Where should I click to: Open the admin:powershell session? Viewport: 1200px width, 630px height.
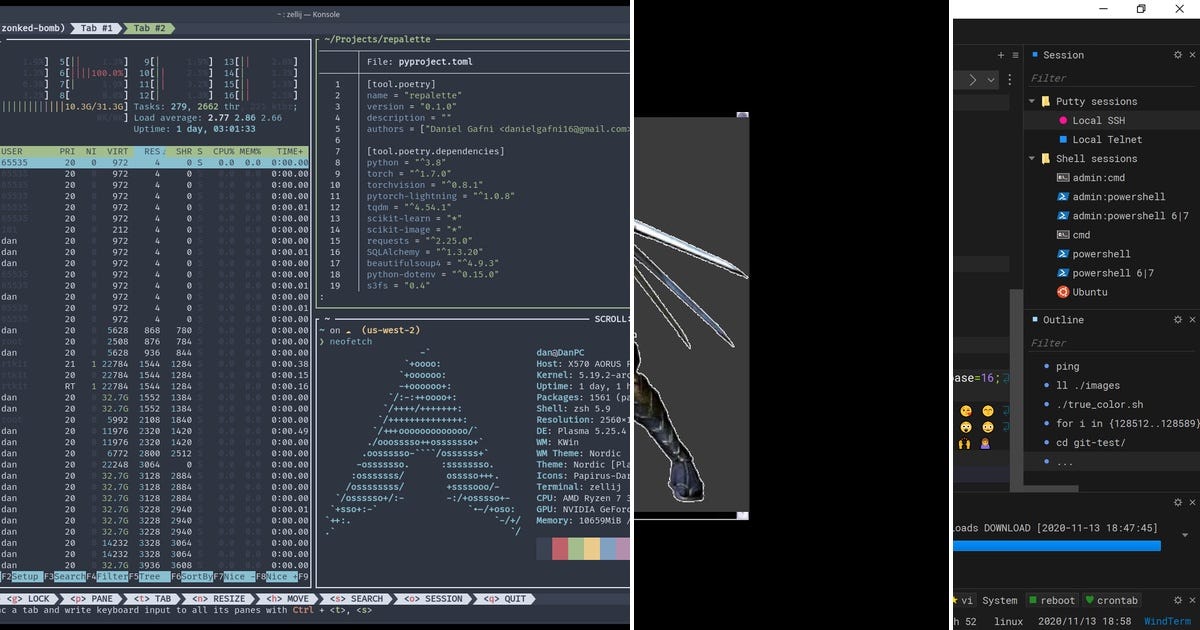pos(1119,197)
